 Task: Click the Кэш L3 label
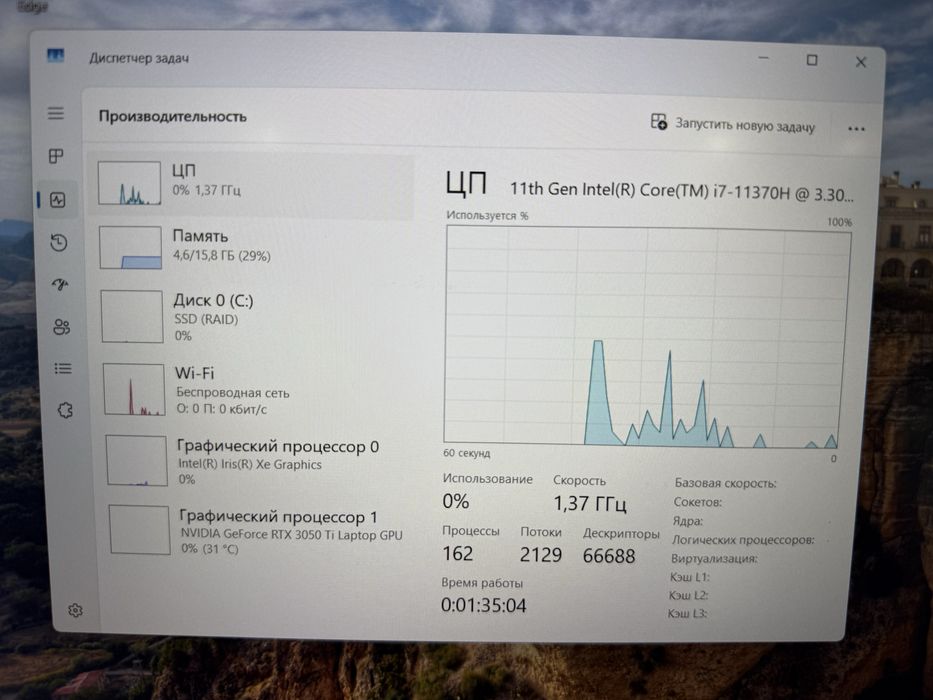point(687,613)
